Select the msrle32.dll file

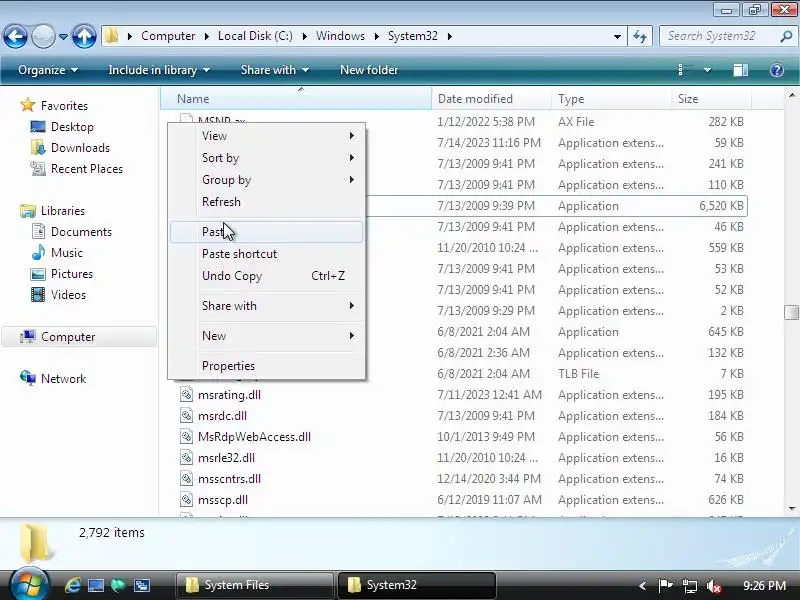(226, 458)
